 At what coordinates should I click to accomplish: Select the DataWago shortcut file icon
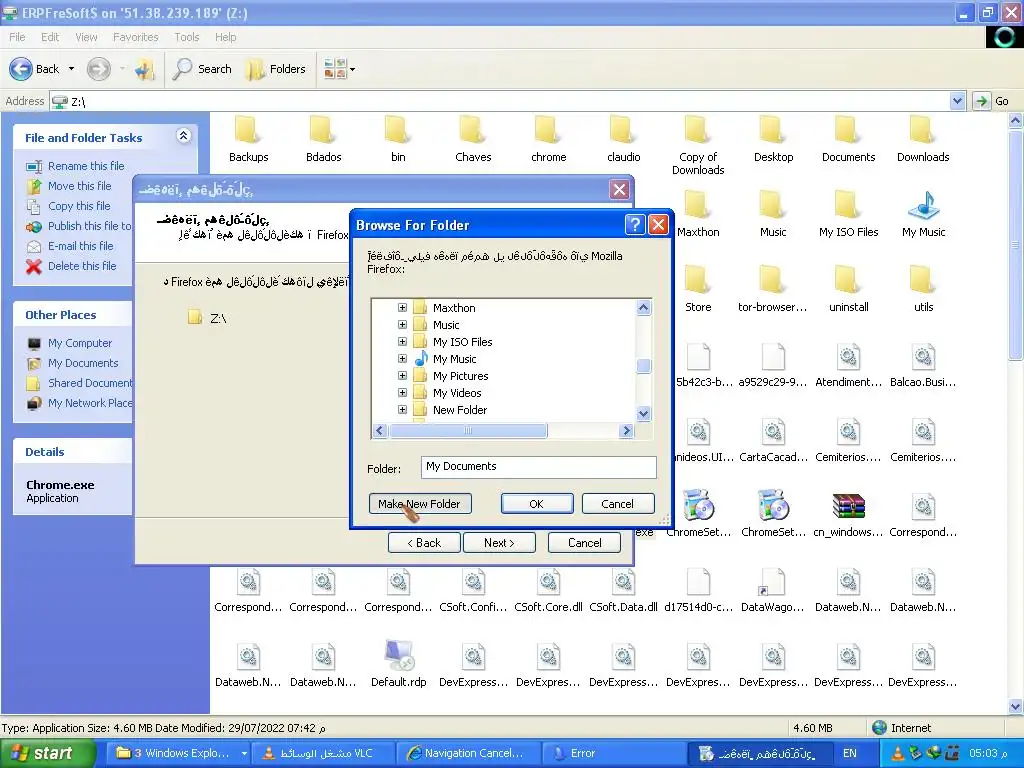click(773, 581)
